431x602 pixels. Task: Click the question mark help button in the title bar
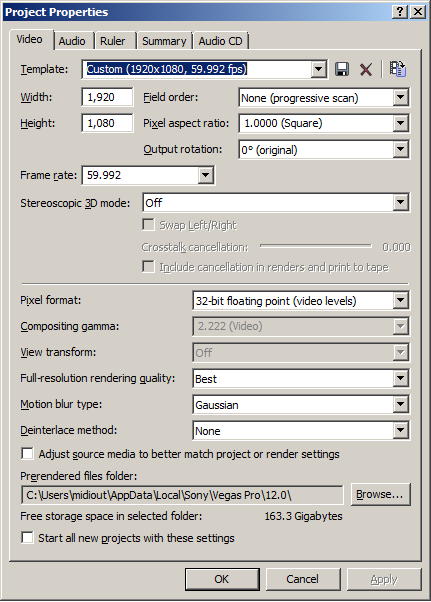(400, 12)
